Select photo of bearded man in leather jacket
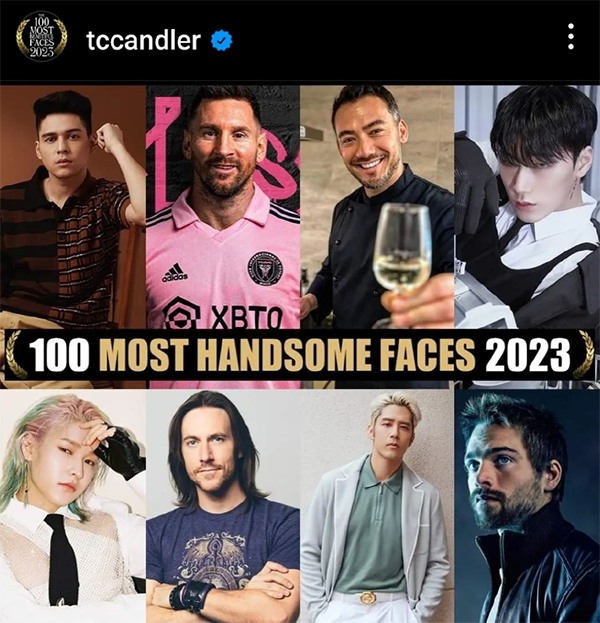 point(527,506)
